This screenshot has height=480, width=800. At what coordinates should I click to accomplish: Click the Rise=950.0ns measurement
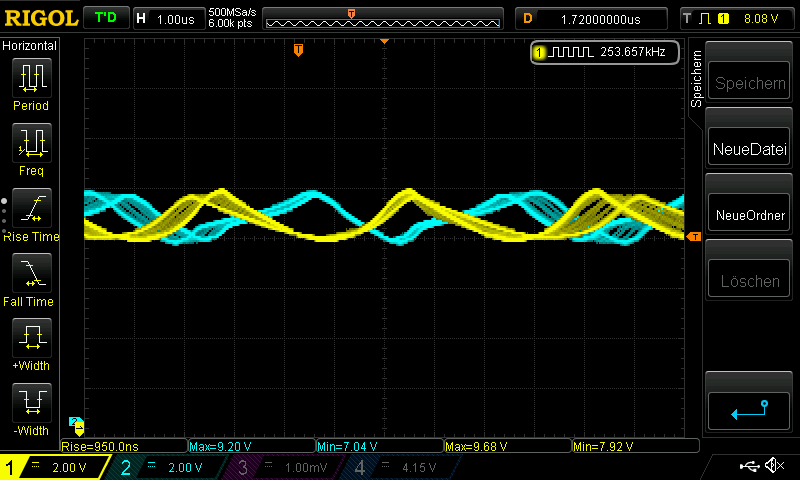pyautogui.click(x=124, y=446)
